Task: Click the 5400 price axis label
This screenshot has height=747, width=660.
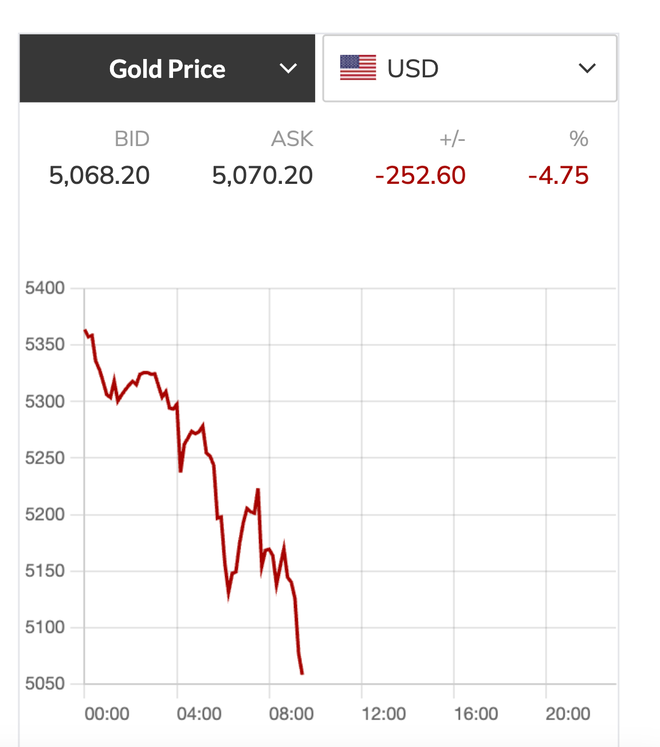Action: 44,289
